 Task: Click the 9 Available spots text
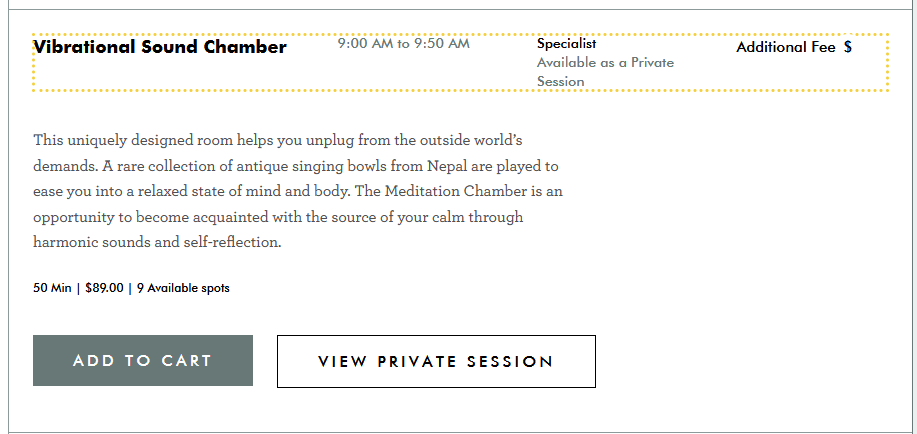click(x=183, y=288)
